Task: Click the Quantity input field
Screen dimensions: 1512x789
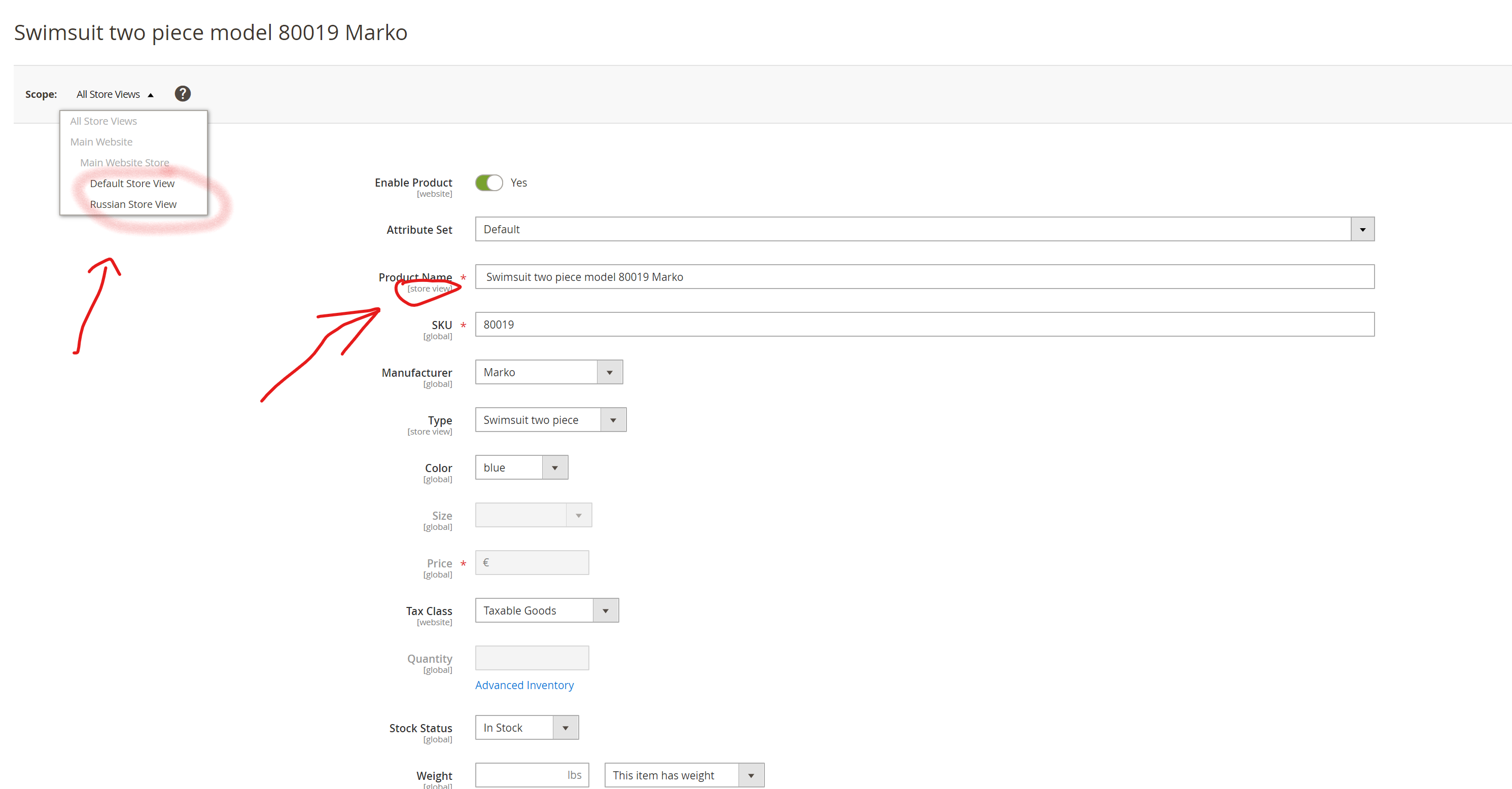Action: tap(533, 658)
